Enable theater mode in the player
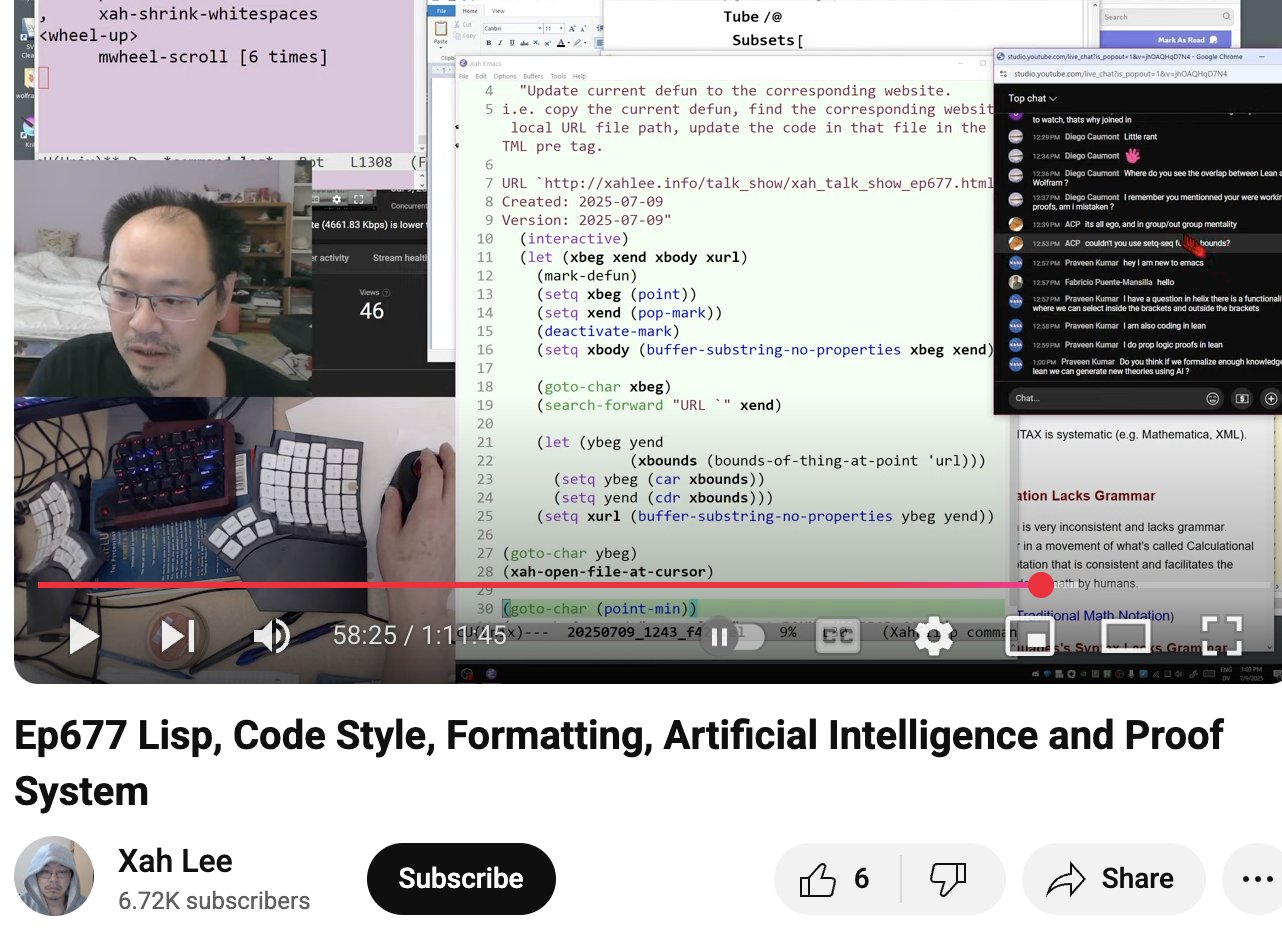Viewport: 1282px width, 940px height. click(1127, 636)
